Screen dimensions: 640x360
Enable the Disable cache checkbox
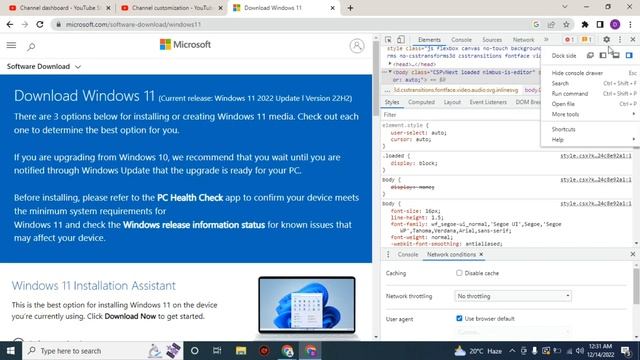[x=459, y=273]
